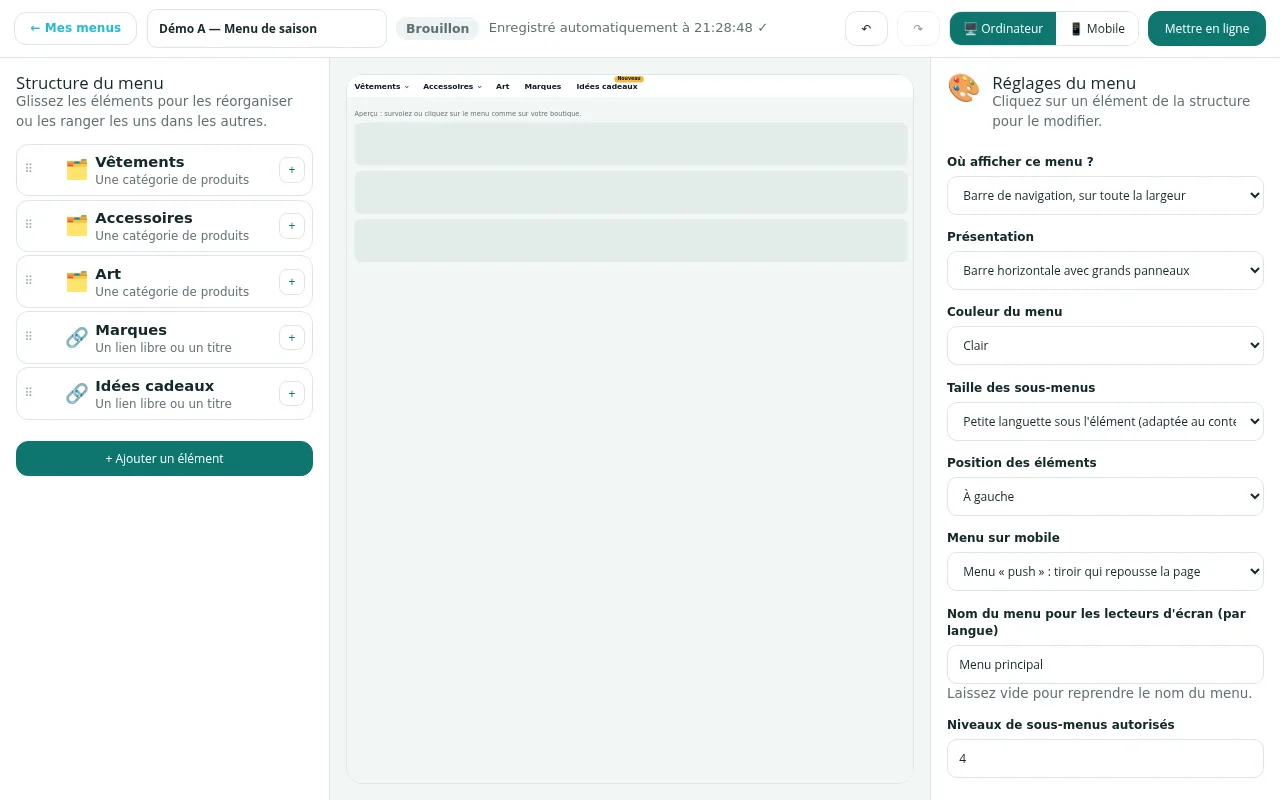Click the plus button on Accessoires row
The height and width of the screenshot is (800, 1280).
pos(292,226)
